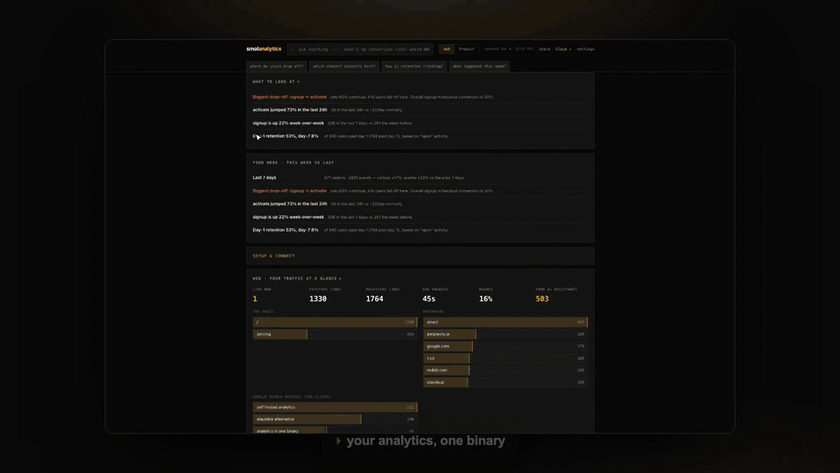Select the '/pricing' top page bar
Screen dimensions: 840x473
[335, 334]
